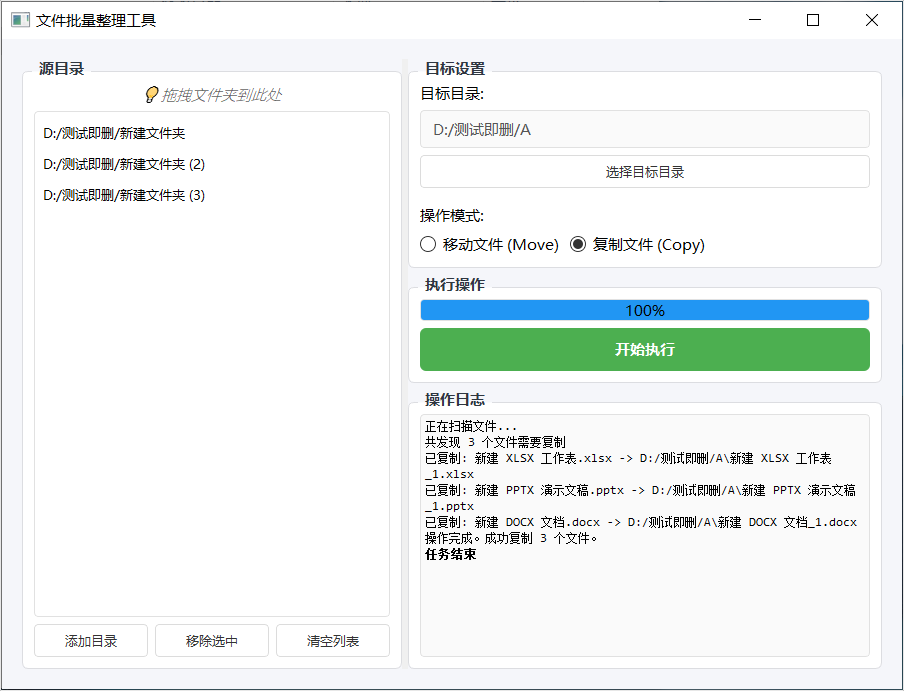This screenshot has height=691, width=904.
Task: Click the 100% progress bar
Action: pyautogui.click(x=644, y=311)
